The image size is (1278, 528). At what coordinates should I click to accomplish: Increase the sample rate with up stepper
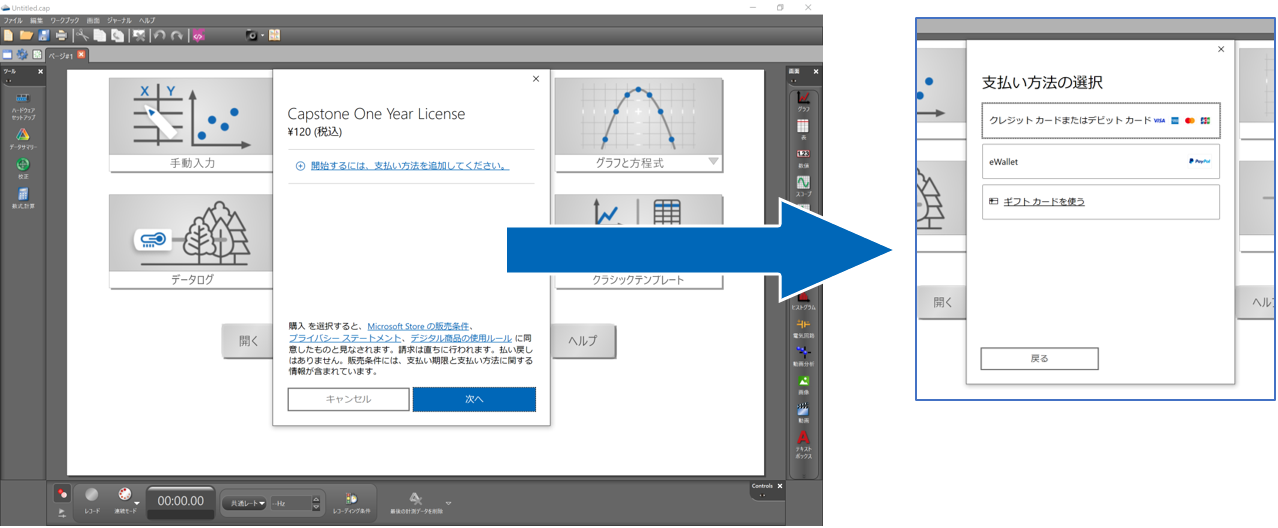[316, 499]
